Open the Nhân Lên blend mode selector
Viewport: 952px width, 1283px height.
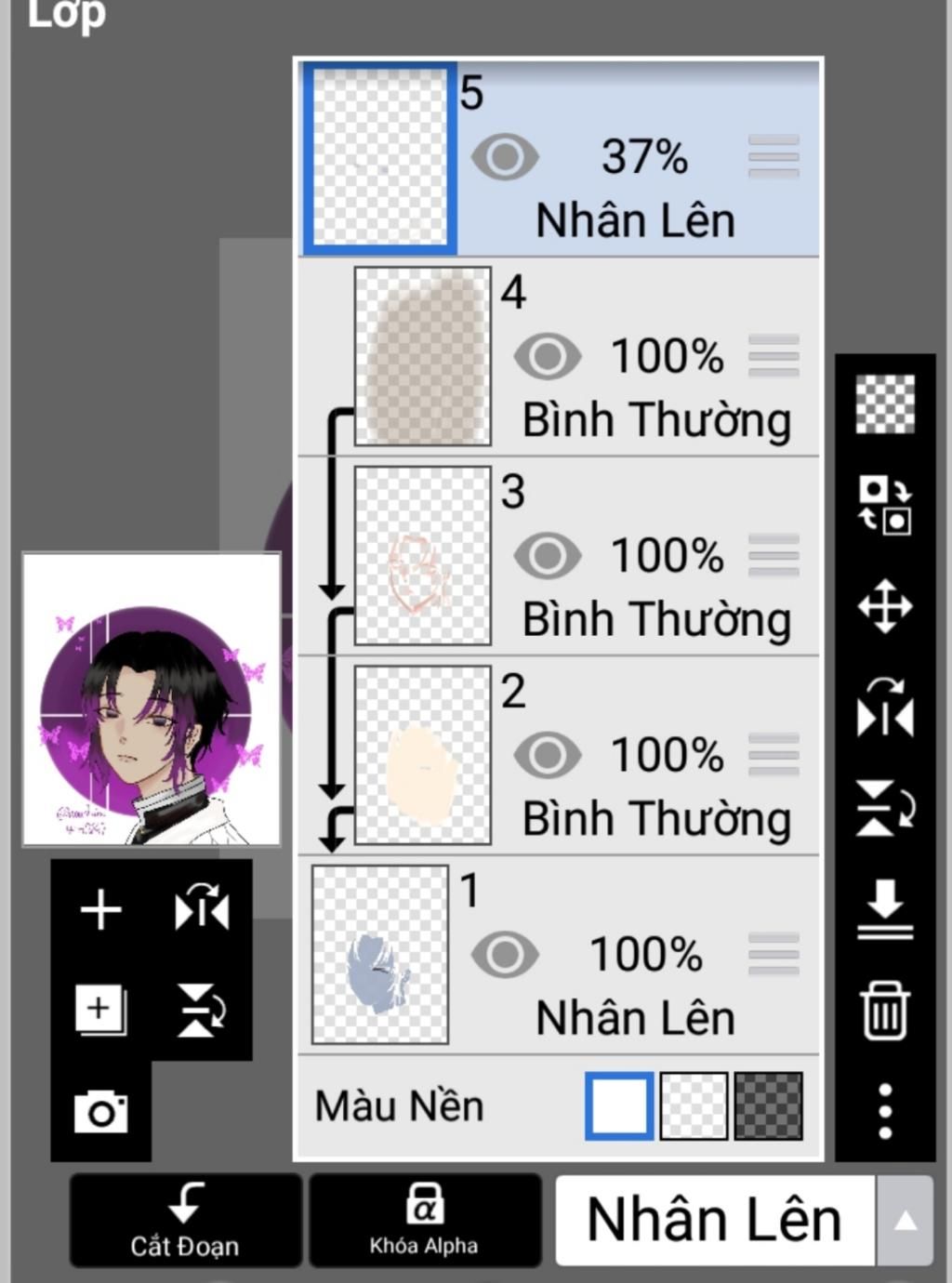pos(714,1221)
